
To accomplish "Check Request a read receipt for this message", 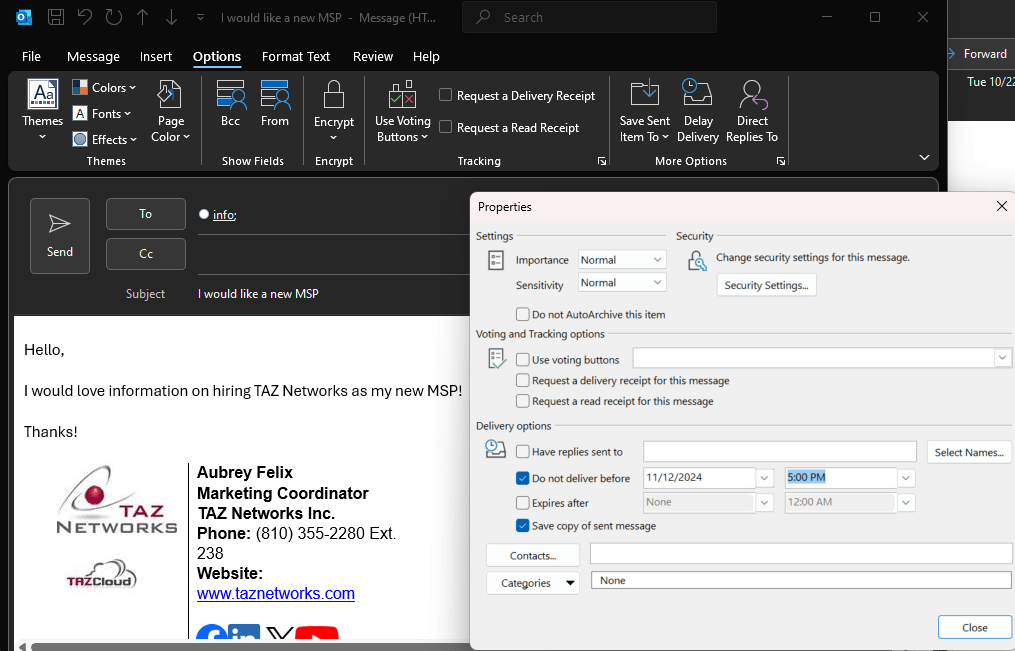I will point(522,401).
